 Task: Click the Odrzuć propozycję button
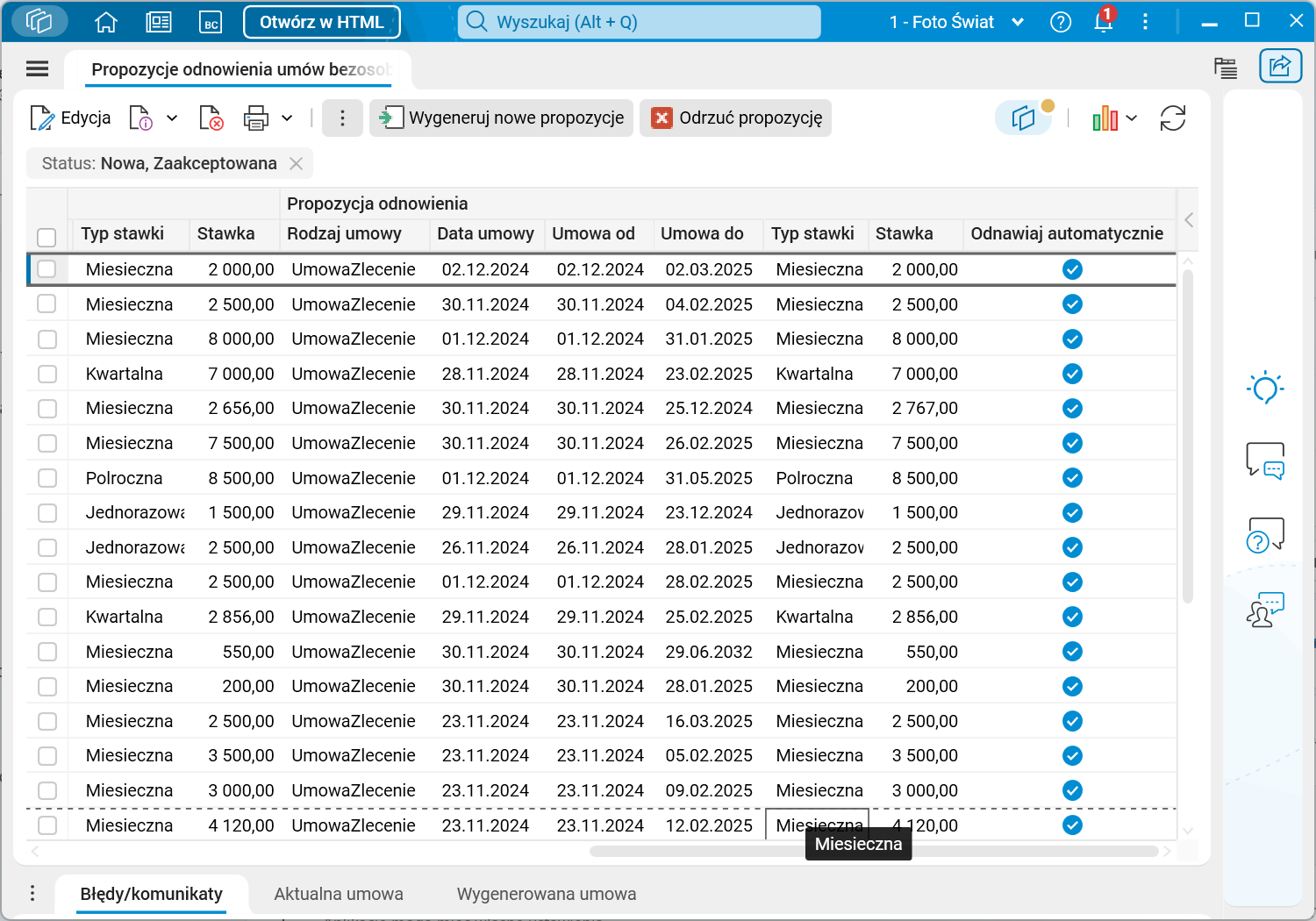click(736, 118)
